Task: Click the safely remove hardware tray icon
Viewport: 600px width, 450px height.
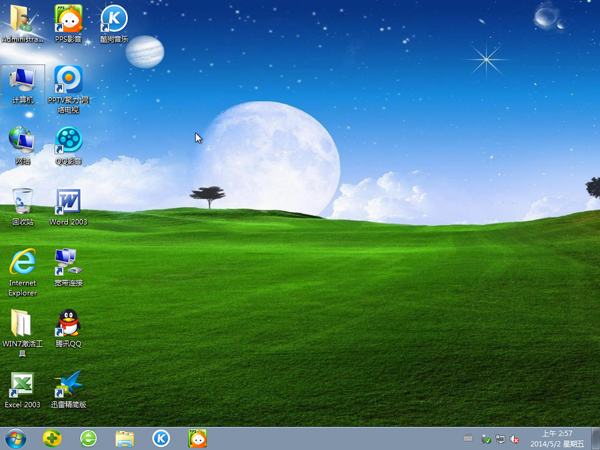Action: click(x=486, y=439)
